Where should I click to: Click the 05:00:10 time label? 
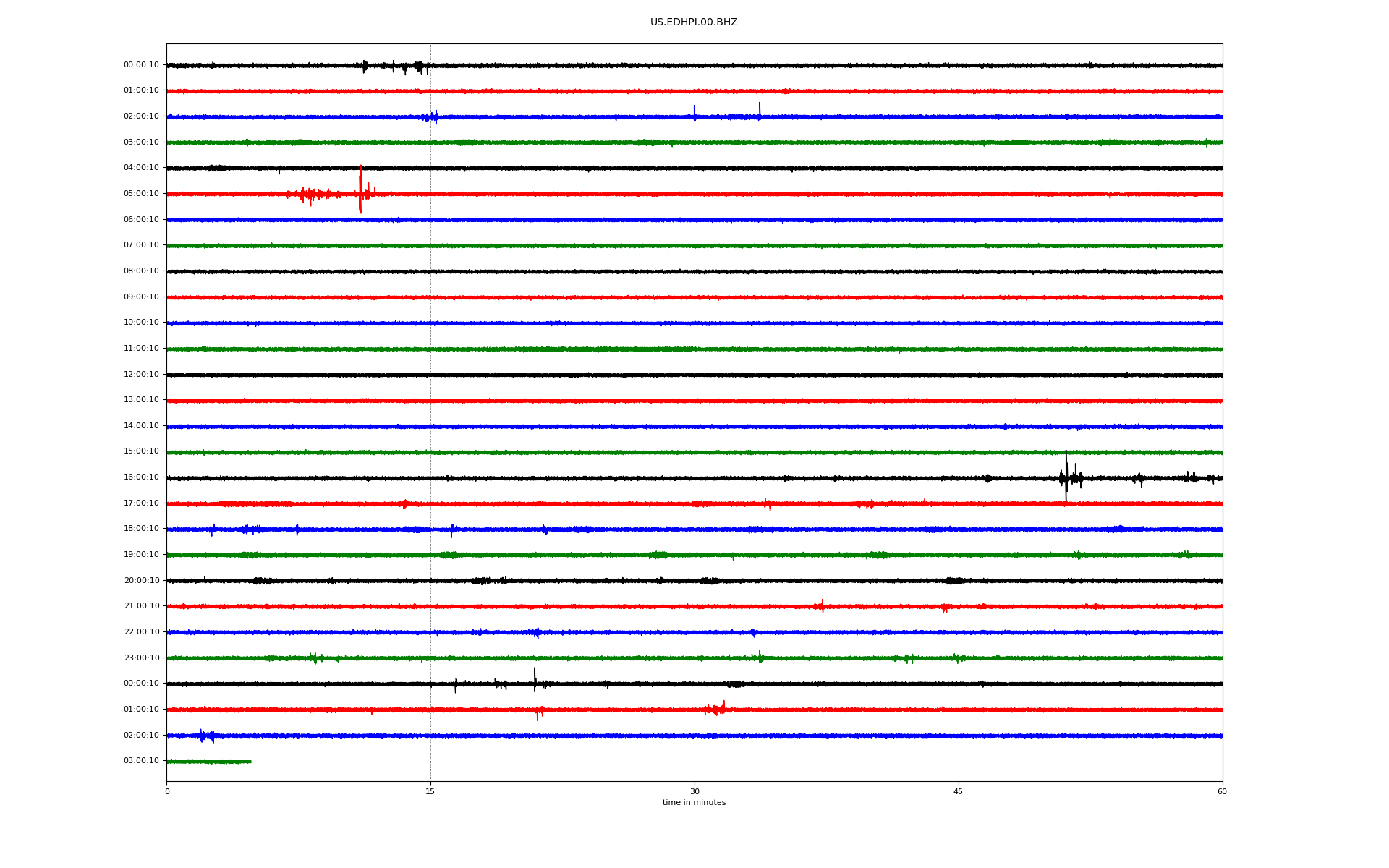point(141,194)
